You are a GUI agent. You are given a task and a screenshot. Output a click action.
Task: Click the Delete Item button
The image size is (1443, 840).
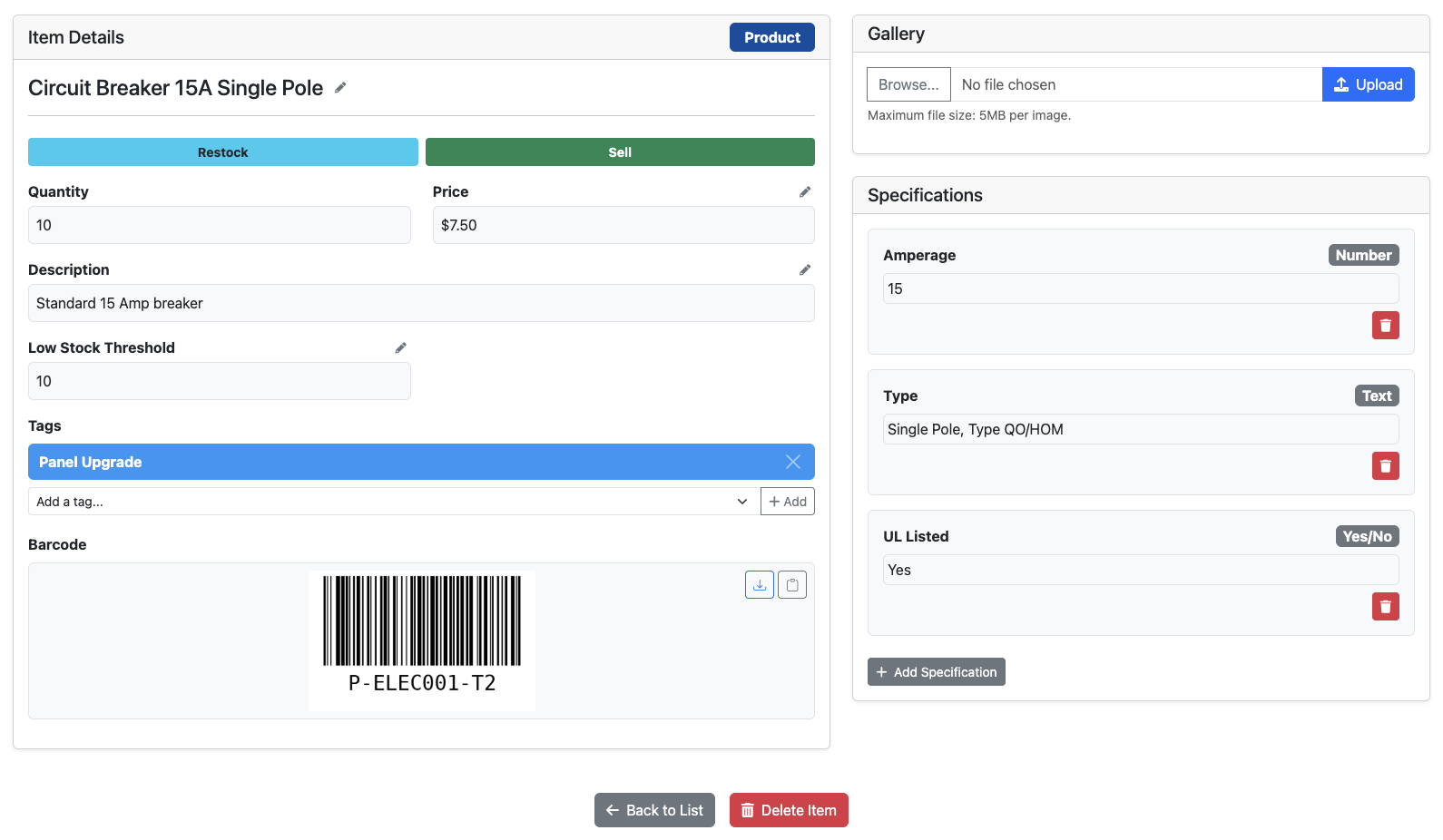click(x=789, y=810)
